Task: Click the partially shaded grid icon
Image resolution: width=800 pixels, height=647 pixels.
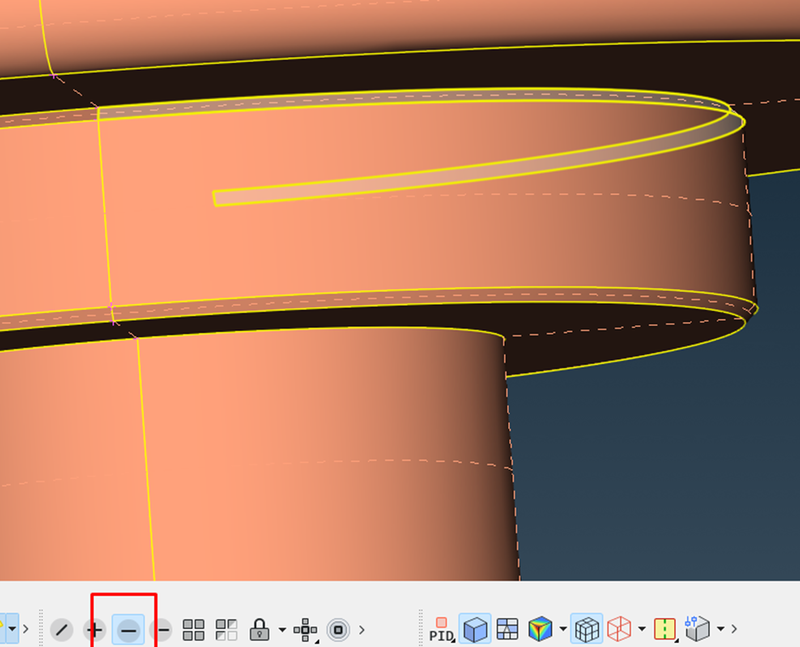Action: pos(226,630)
